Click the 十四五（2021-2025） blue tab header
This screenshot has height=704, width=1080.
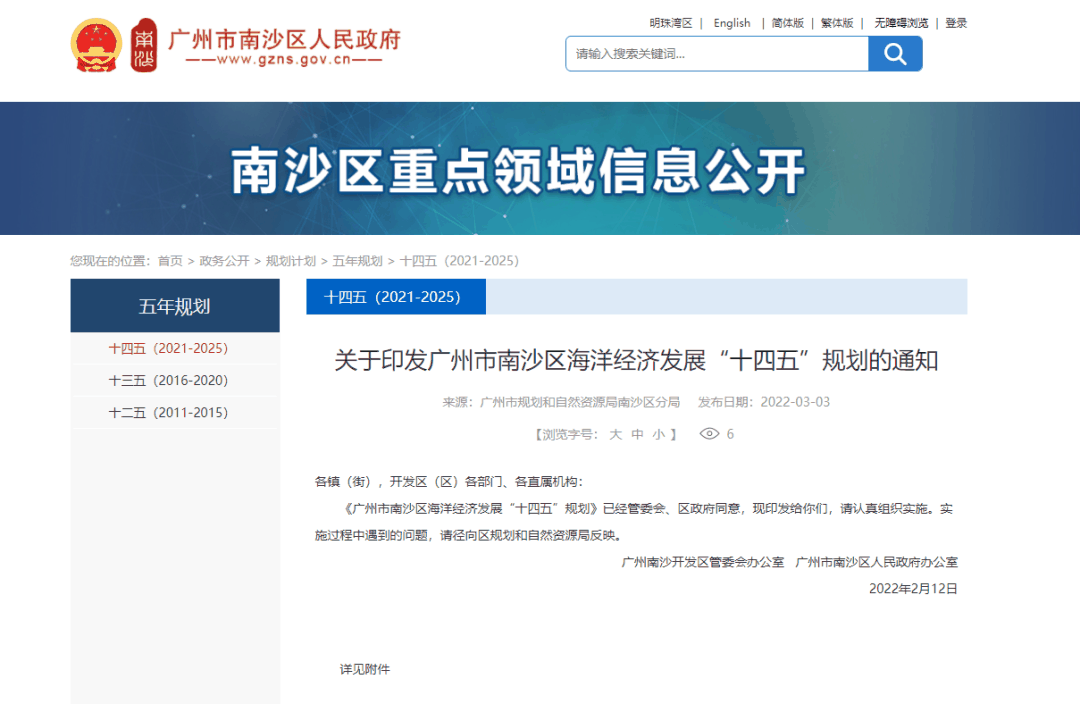(x=392, y=297)
